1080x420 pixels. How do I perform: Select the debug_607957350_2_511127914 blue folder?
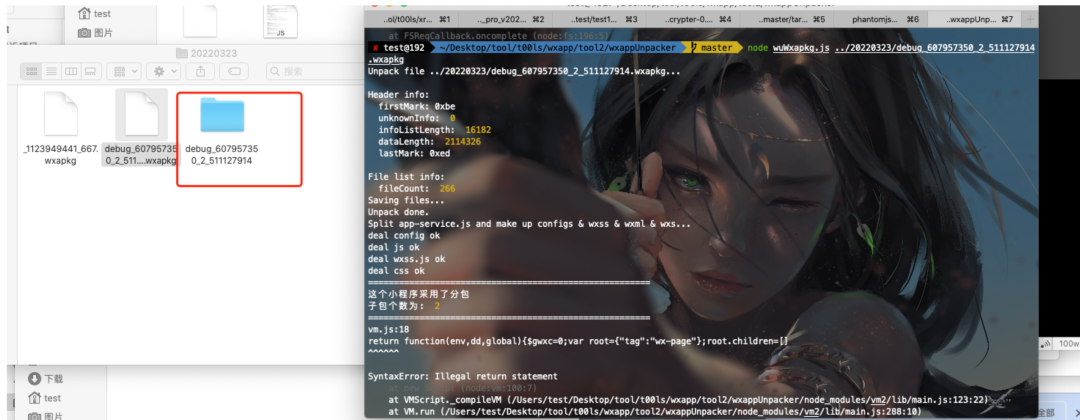coord(222,115)
